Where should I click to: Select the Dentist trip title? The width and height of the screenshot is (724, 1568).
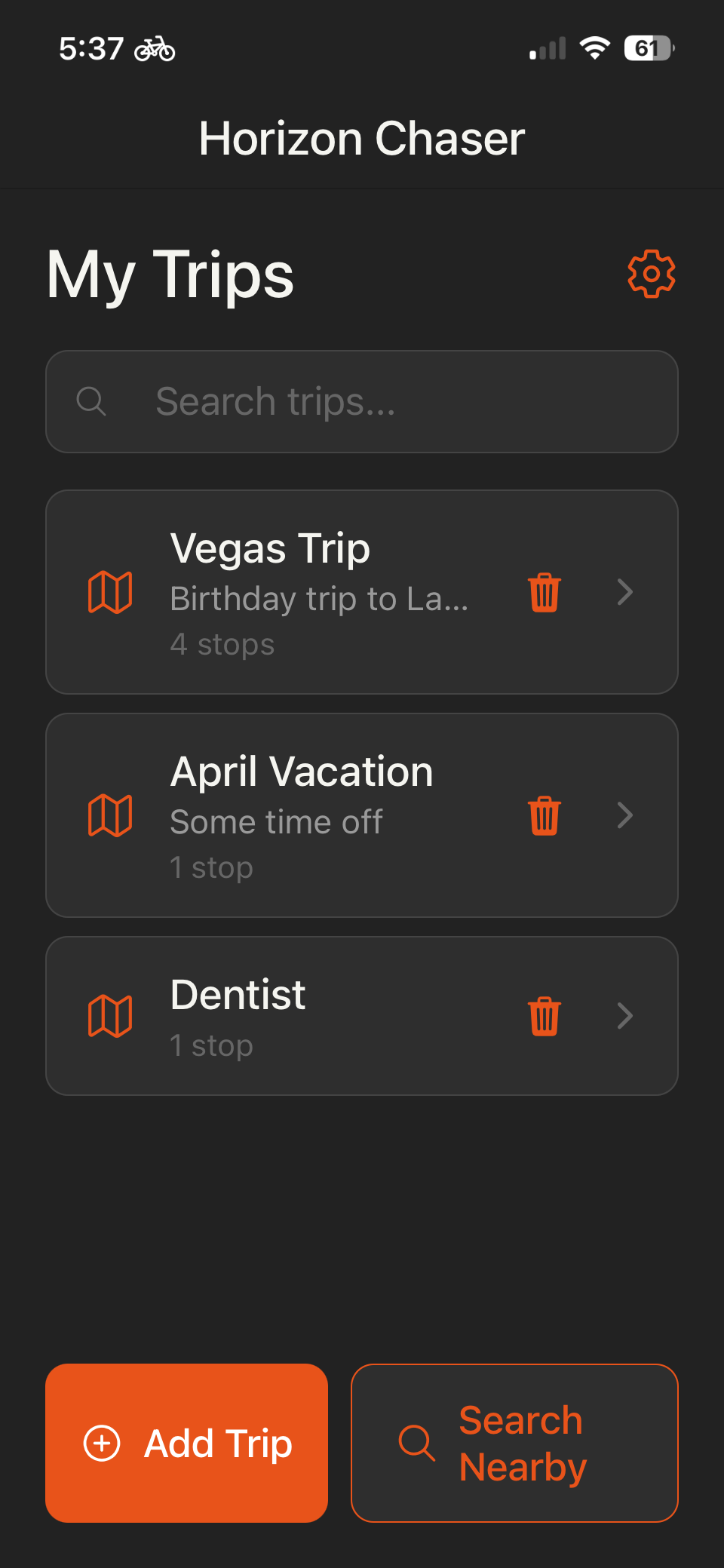(238, 995)
